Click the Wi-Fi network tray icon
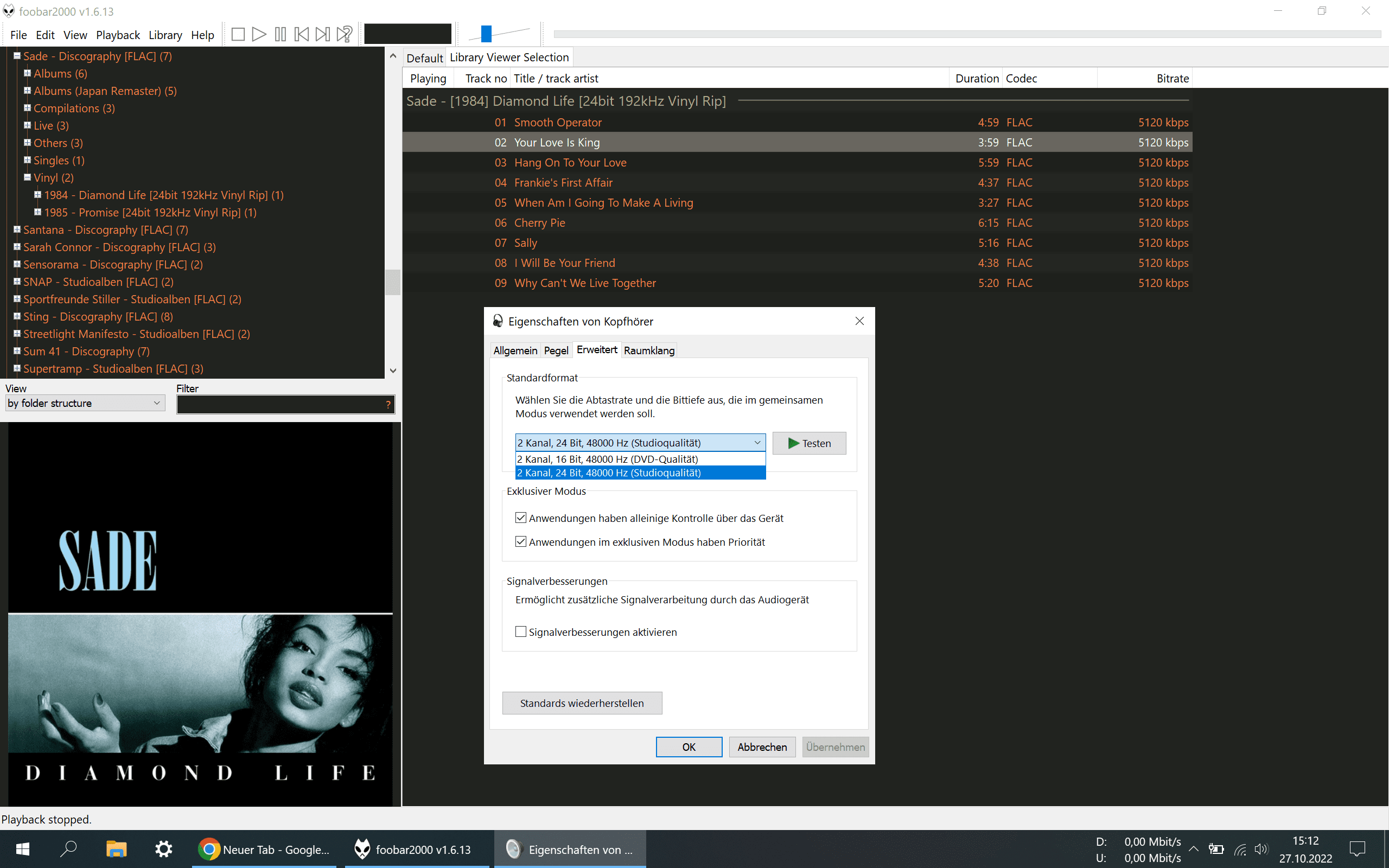Screen dimensions: 1389x868 pyautogui.click(x=1240, y=849)
